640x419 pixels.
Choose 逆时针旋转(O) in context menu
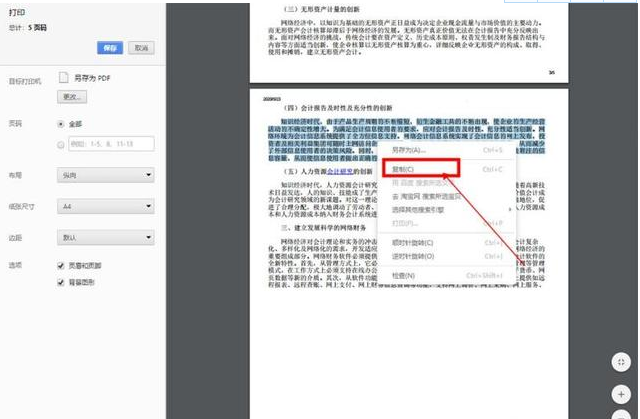[x=447, y=256]
